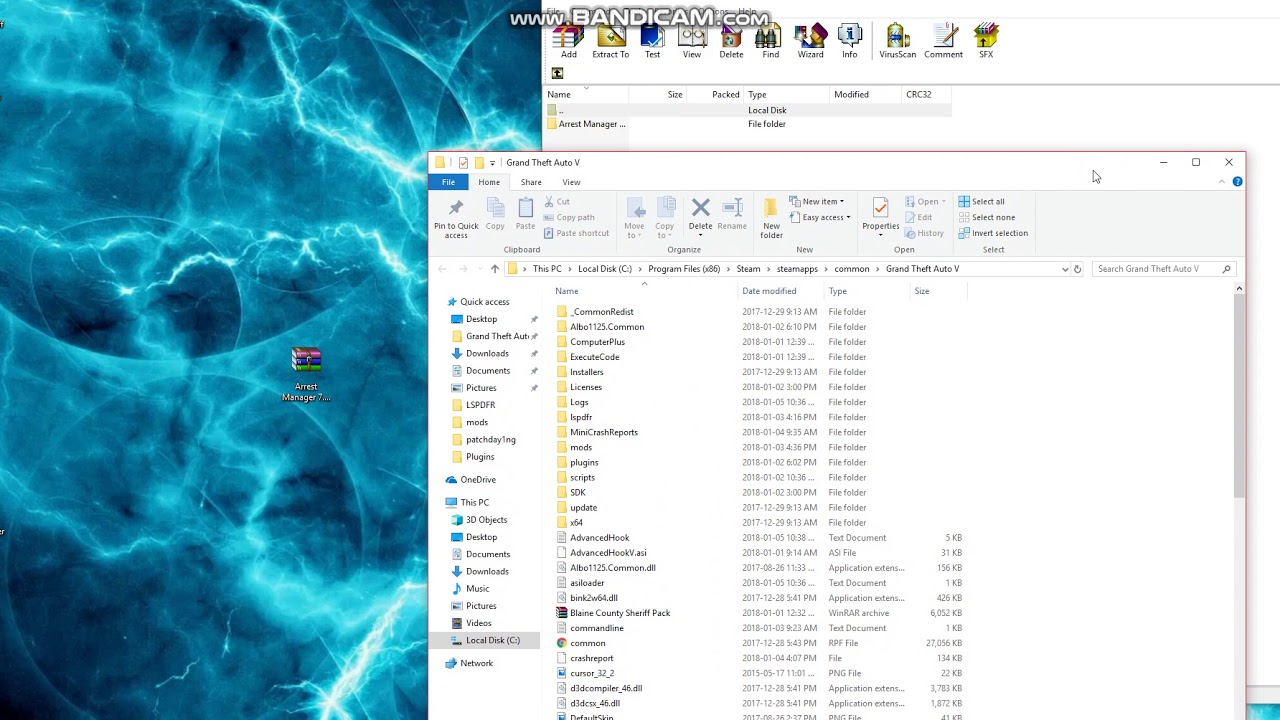
Task: Open the Easy access dropdown
Action: (x=819, y=218)
